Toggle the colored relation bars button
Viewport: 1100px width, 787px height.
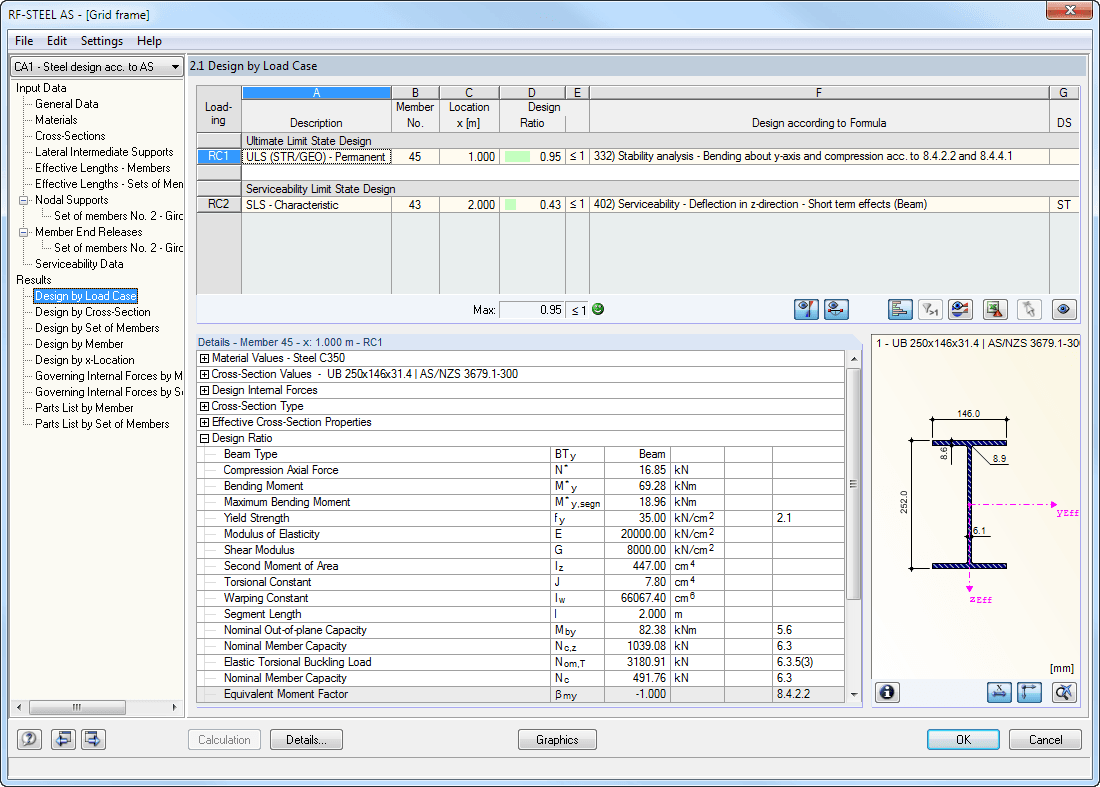[x=900, y=309]
